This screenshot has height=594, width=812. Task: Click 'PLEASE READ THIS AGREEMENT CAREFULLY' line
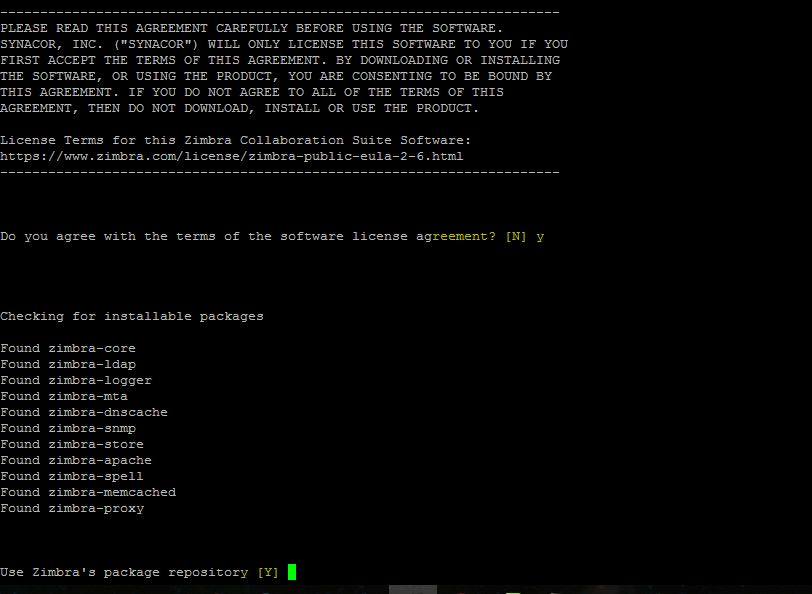point(252,28)
